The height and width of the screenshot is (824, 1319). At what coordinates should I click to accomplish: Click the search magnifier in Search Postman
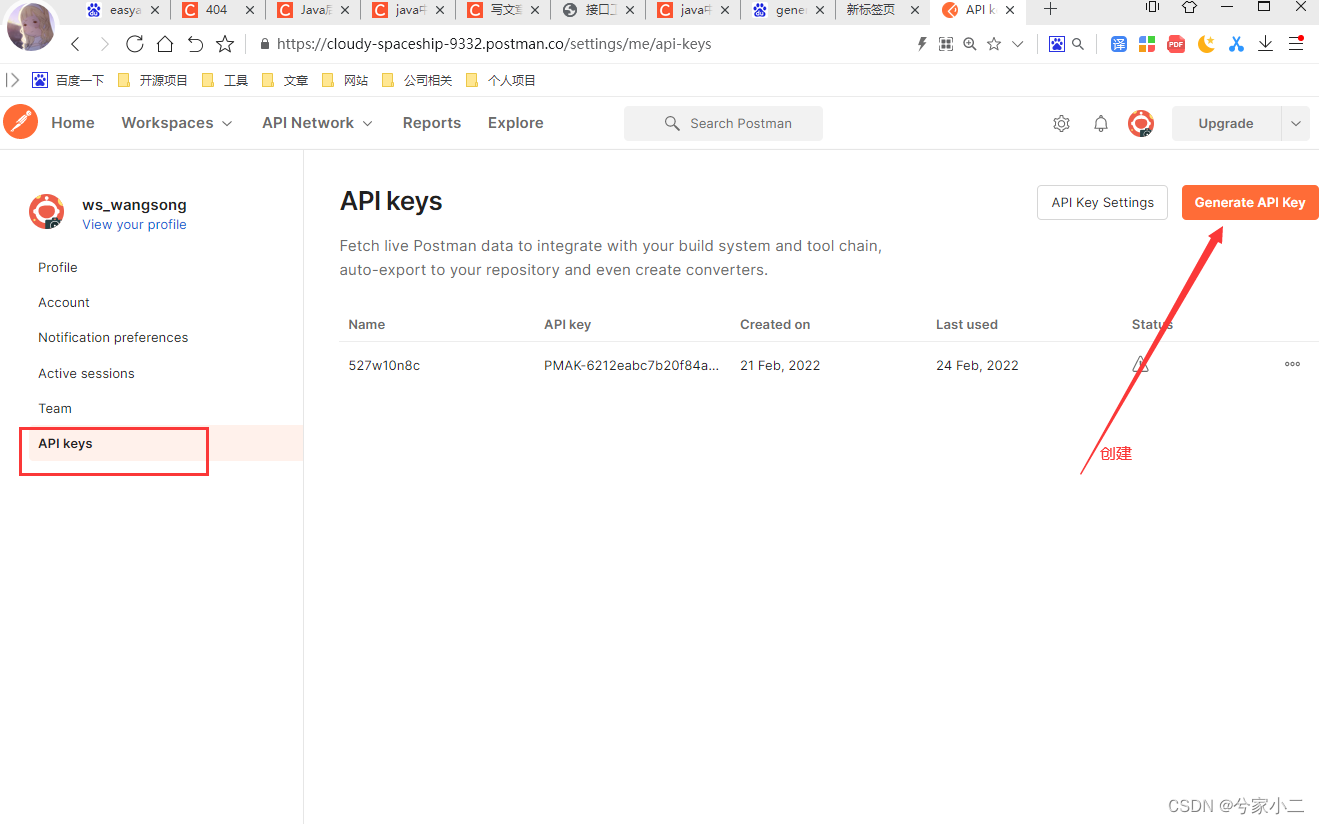(672, 123)
